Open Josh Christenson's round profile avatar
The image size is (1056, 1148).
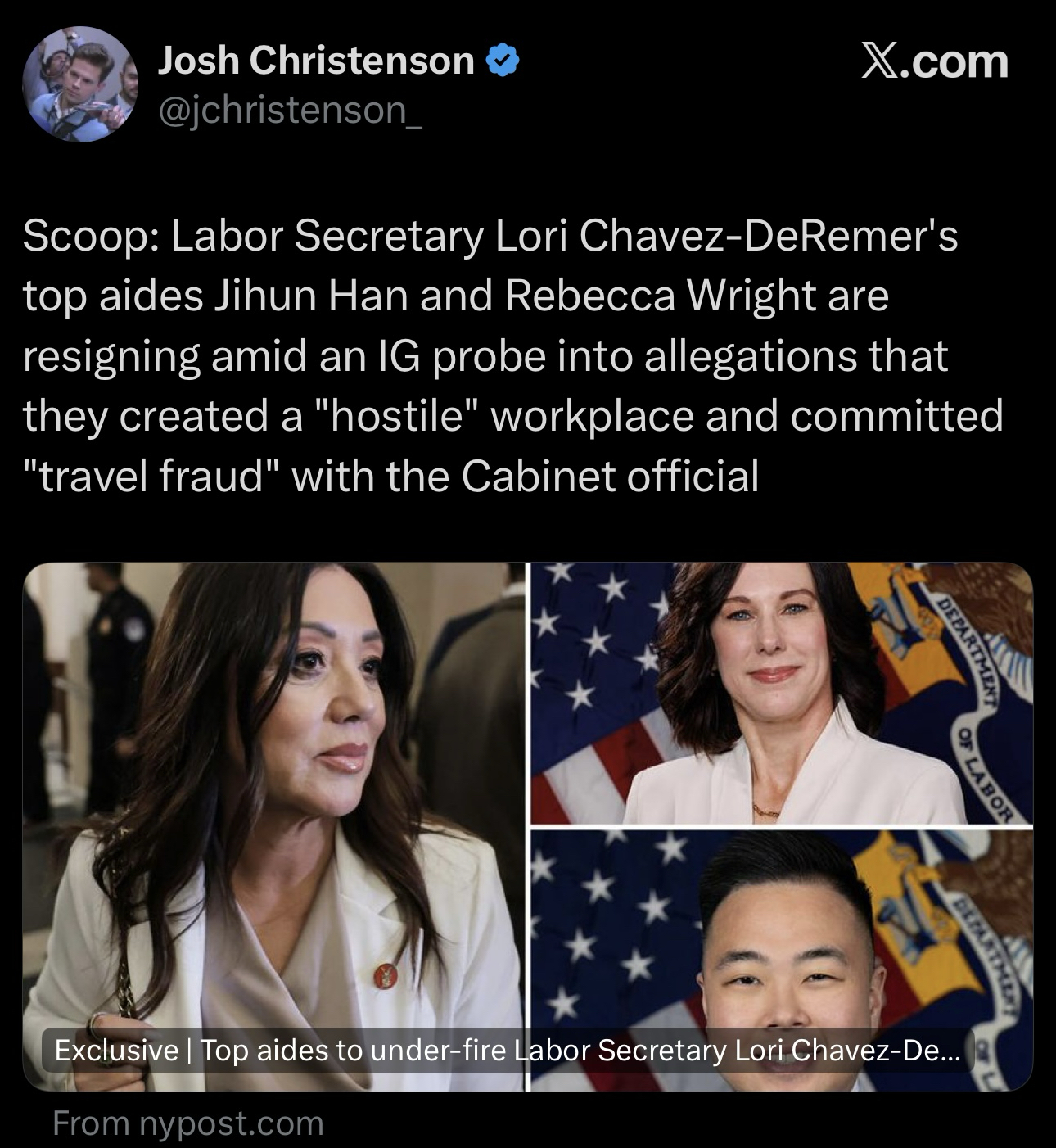click(80, 84)
